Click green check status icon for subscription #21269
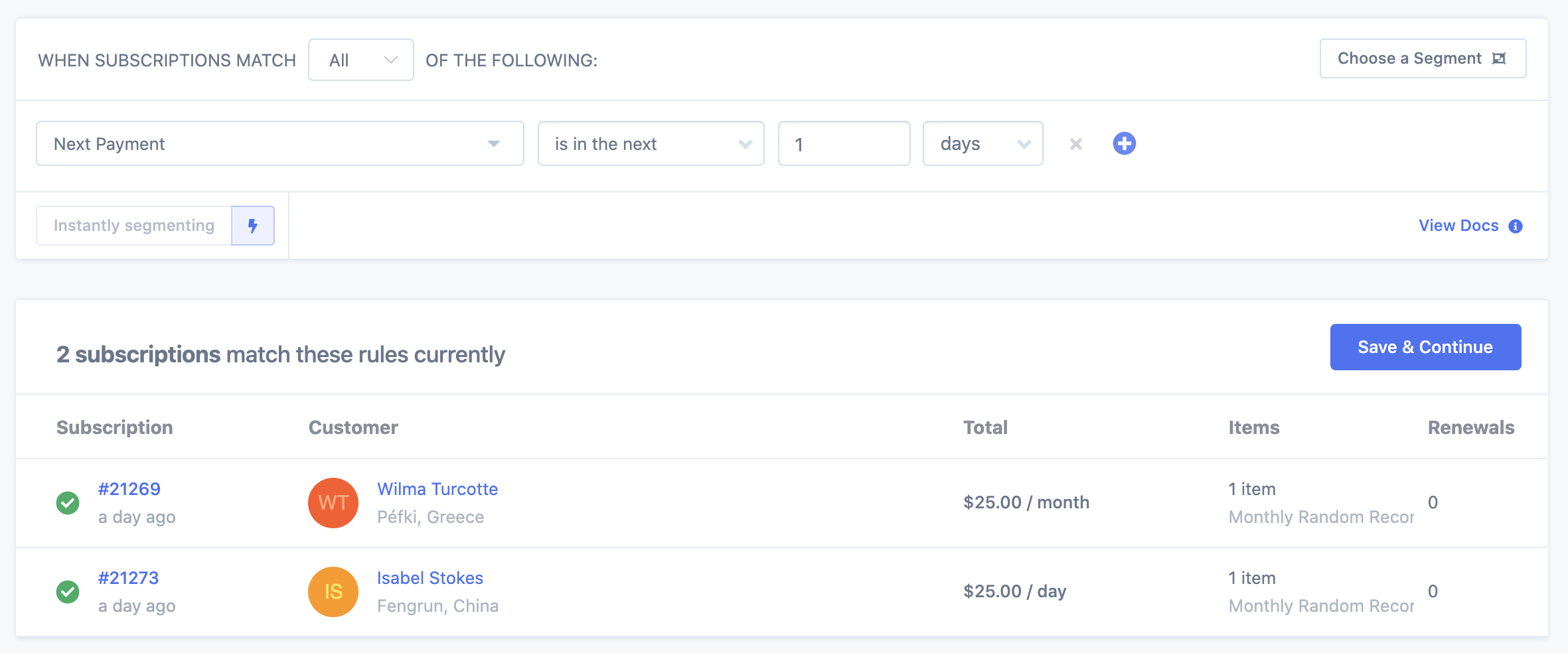This screenshot has height=653, width=1568. tap(68, 503)
